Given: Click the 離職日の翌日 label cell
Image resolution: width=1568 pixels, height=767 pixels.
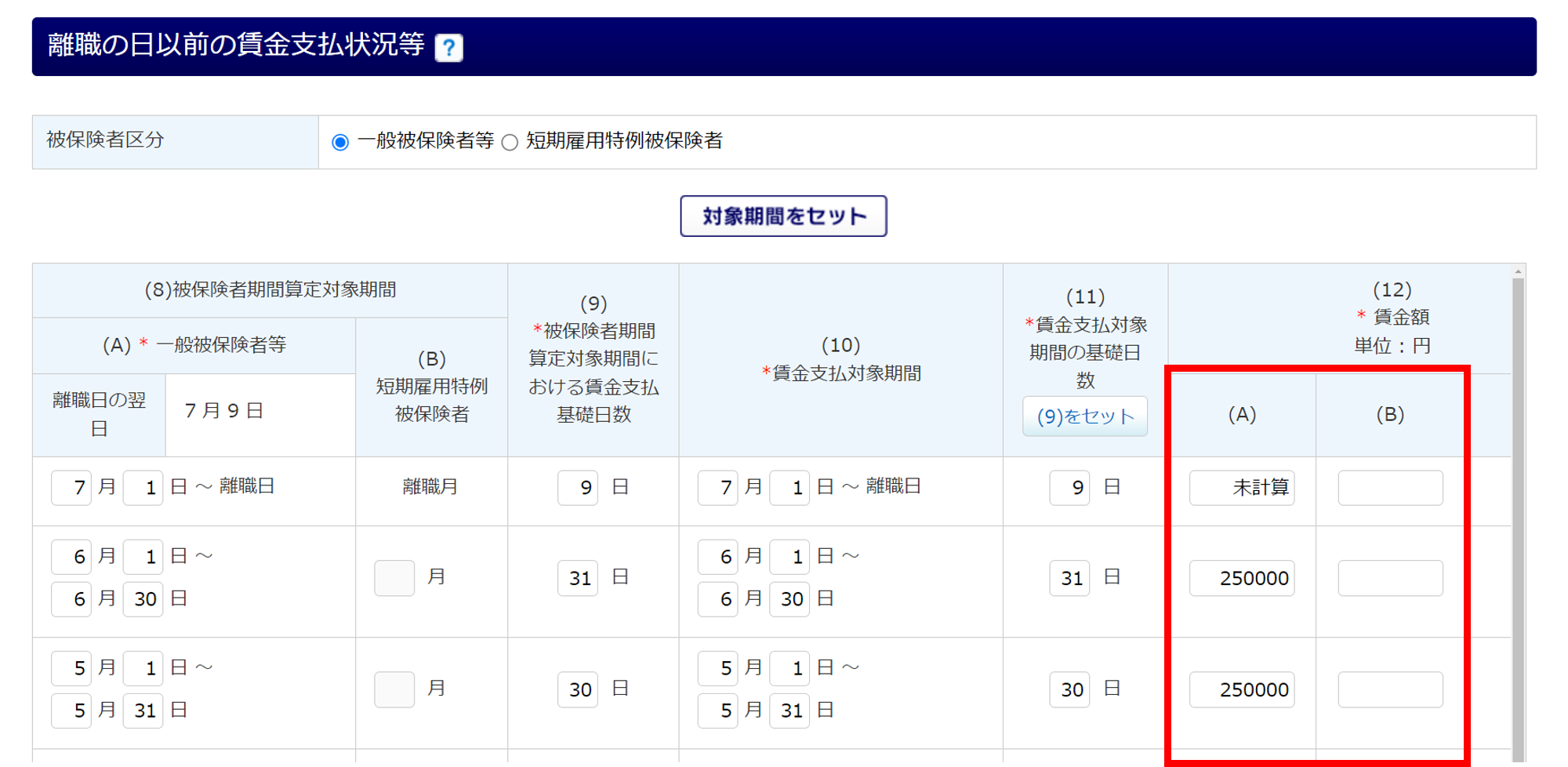Looking at the screenshot, I should 99,415.
